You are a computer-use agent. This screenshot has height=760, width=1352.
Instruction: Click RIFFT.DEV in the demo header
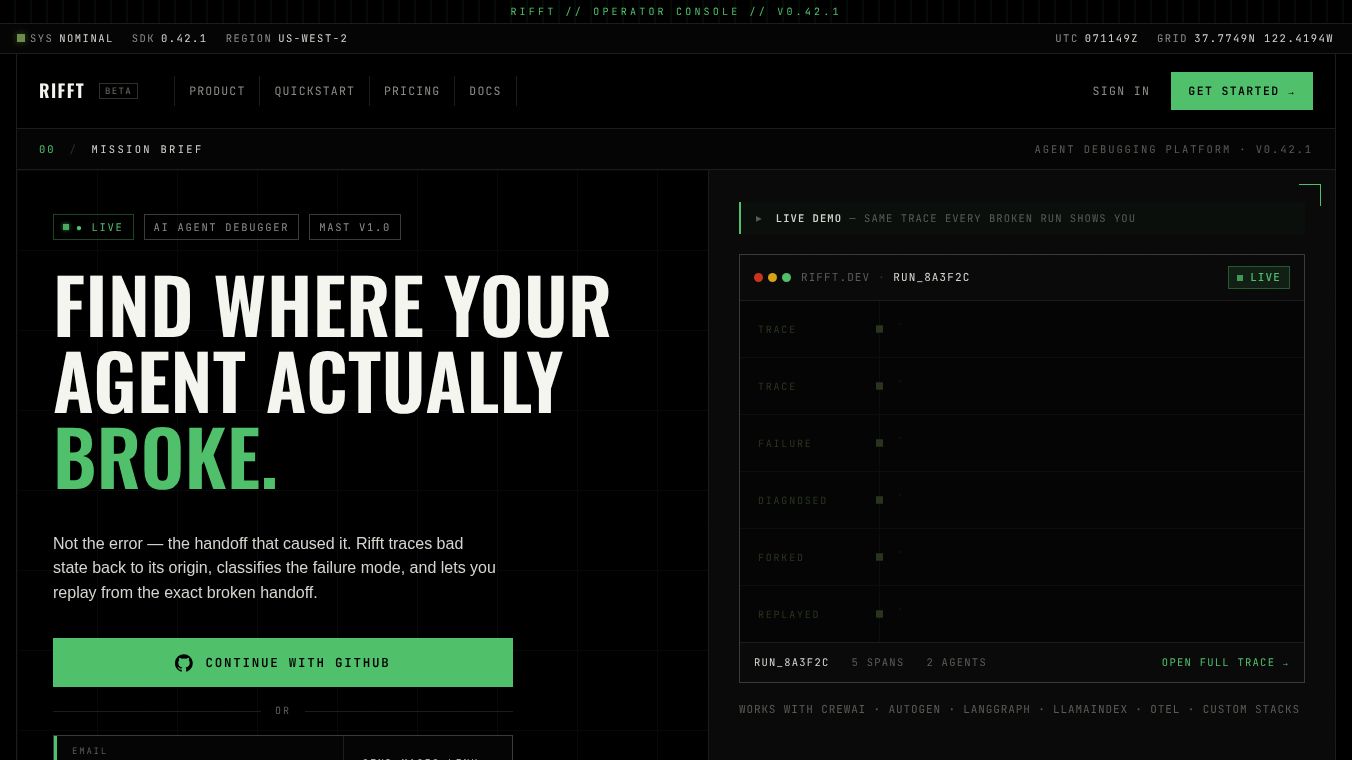click(x=835, y=277)
